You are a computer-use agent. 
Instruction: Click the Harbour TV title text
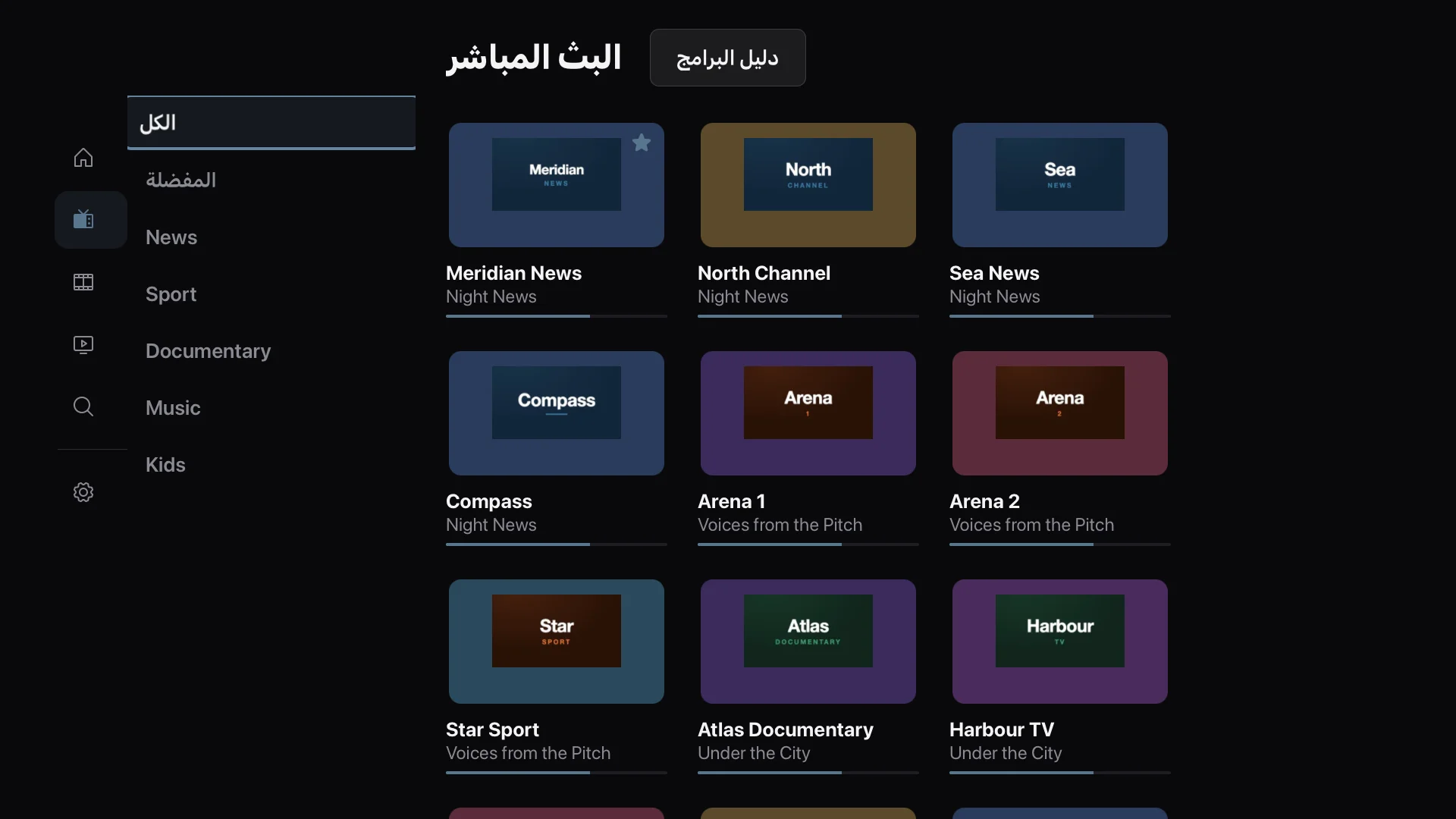coord(1002,730)
